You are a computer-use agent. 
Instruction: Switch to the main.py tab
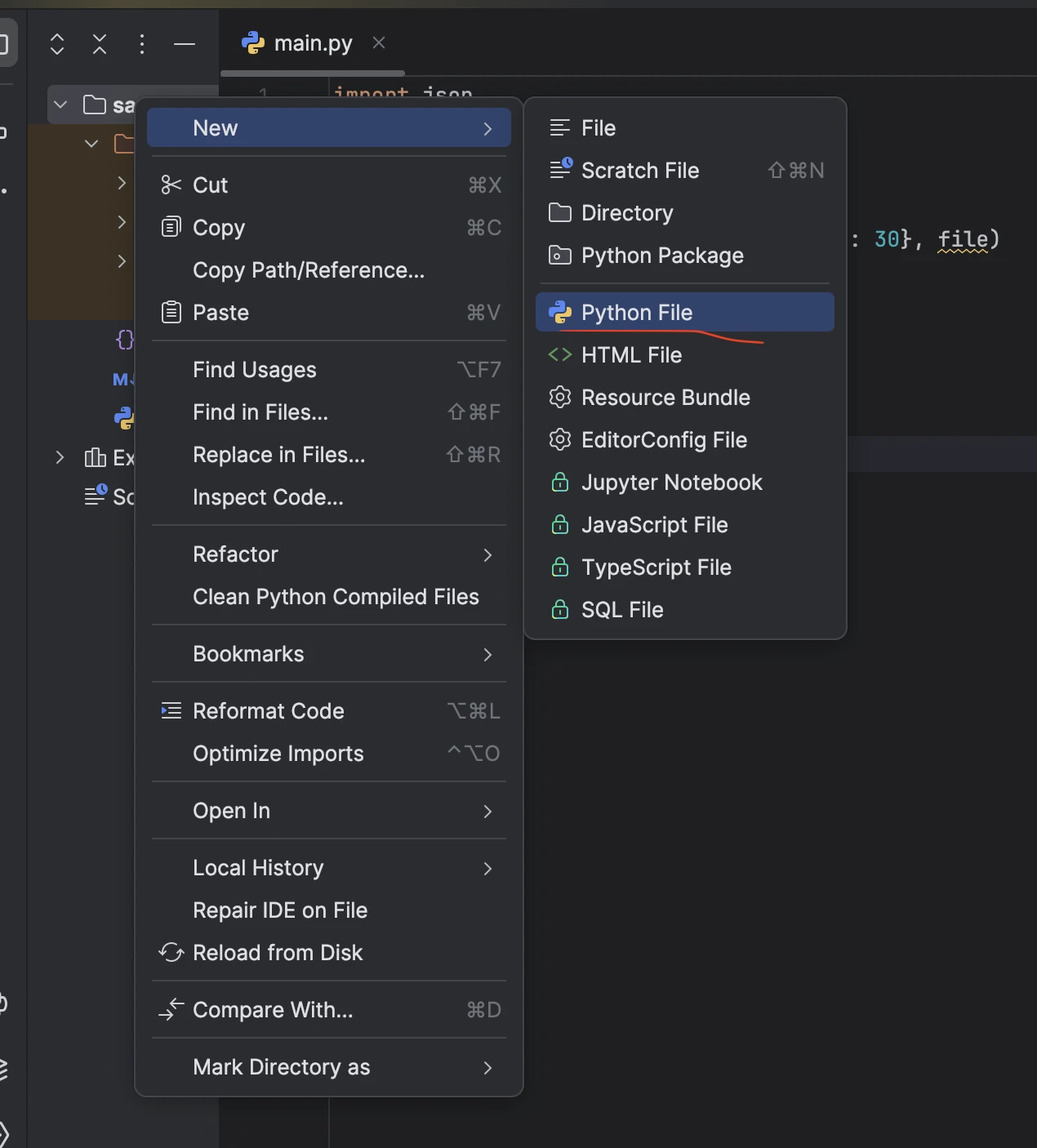pos(312,43)
